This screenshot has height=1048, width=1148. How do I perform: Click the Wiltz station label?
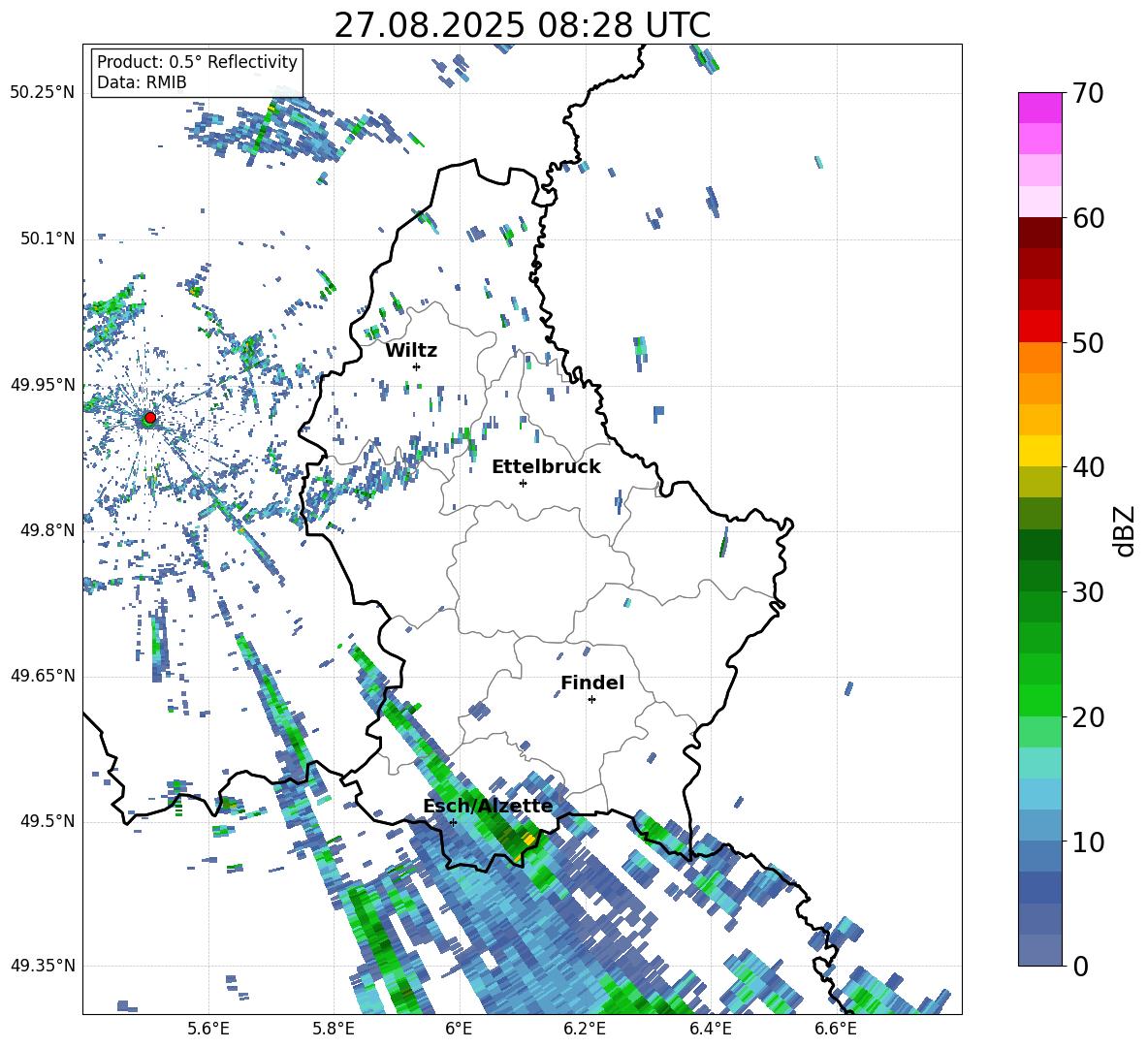411,351
